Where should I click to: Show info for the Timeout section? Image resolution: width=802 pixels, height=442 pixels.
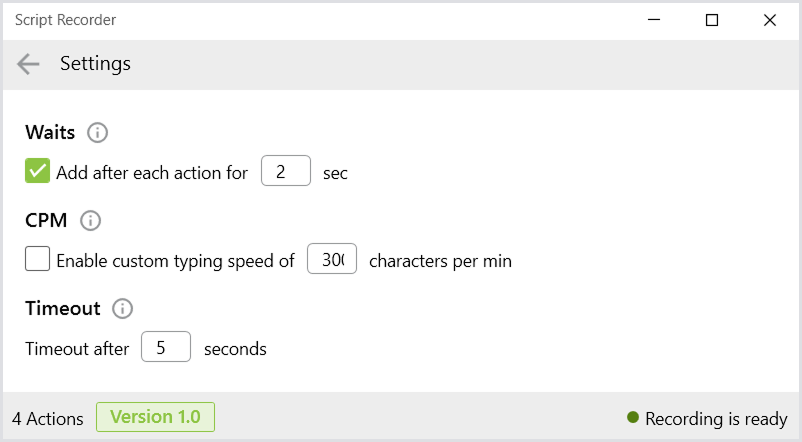tap(122, 308)
